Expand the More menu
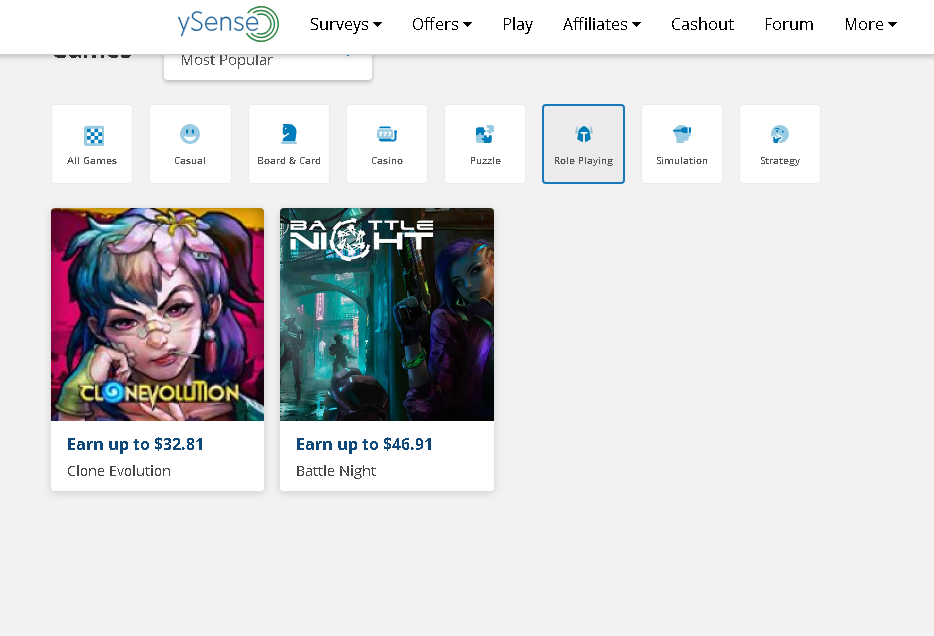This screenshot has height=636, width=934. click(870, 24)
